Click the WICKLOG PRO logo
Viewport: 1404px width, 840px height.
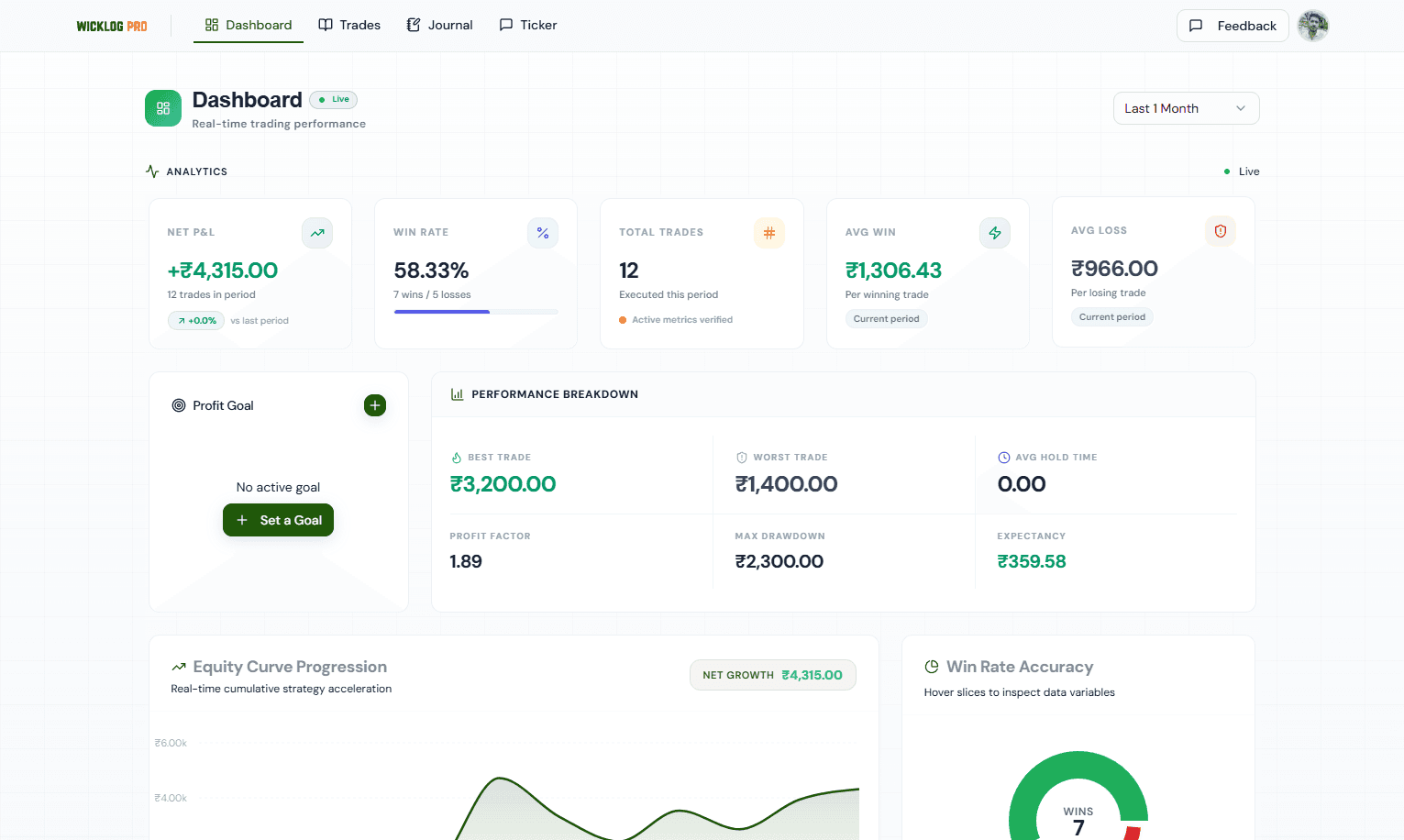112,26
